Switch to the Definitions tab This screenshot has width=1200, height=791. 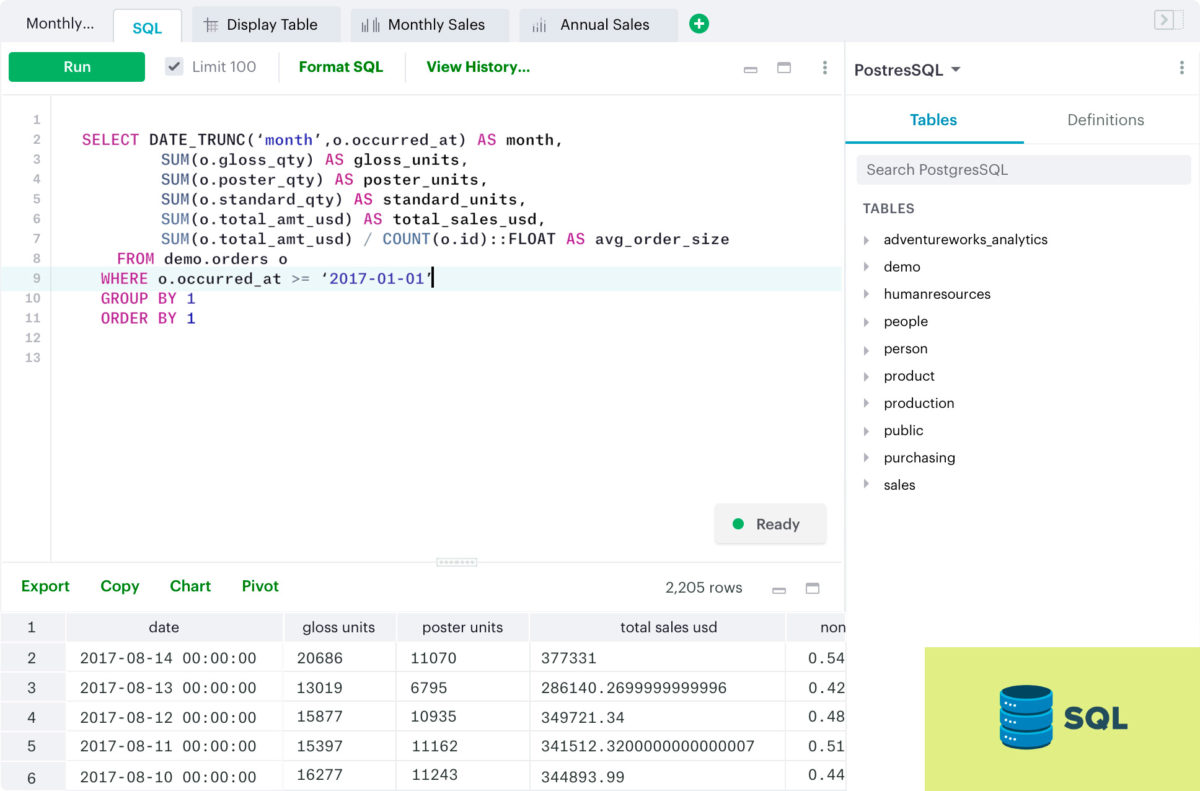pos(1105,120)
